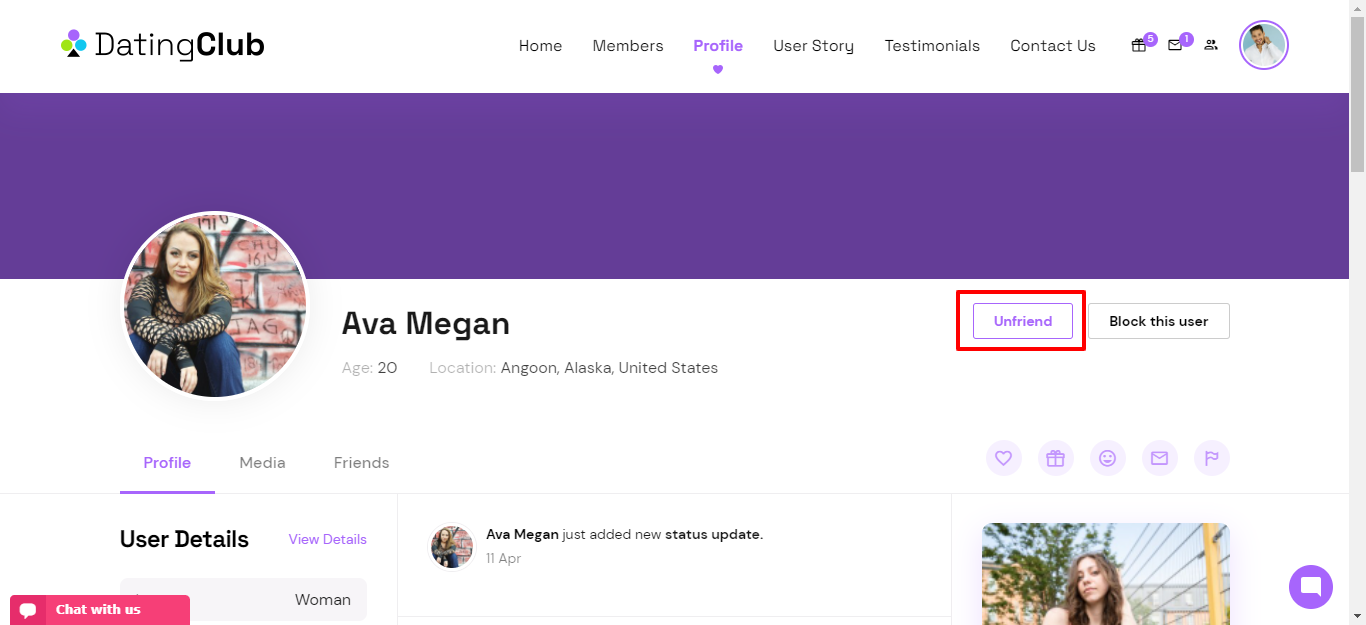This screenshot has height=625, width=1366.
Task: Open the Members menu item
Action: point(628,46)
